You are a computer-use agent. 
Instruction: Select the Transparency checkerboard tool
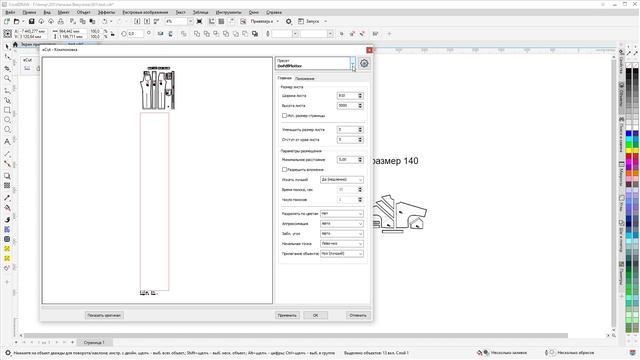click(x=7, y=186)
